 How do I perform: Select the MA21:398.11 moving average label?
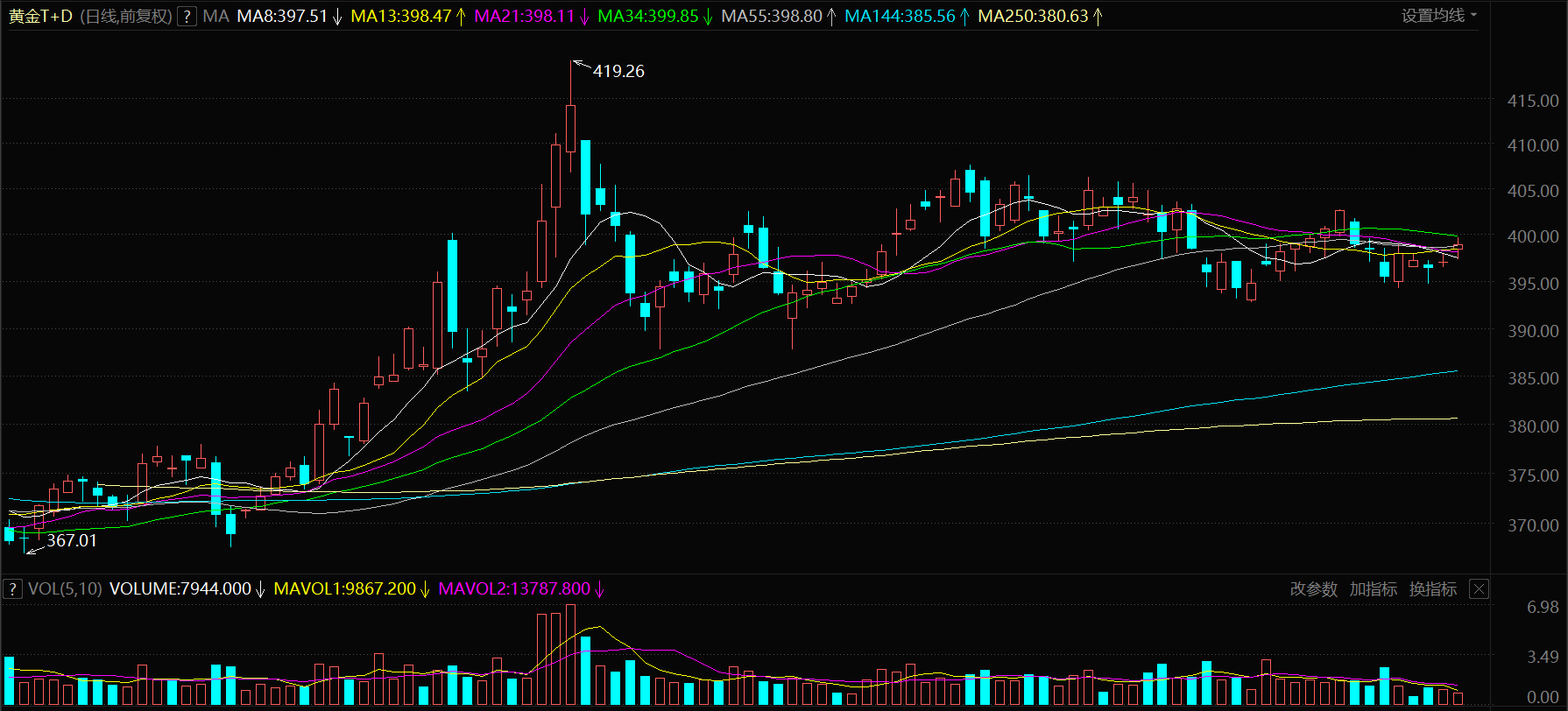(x=525, y=16)
